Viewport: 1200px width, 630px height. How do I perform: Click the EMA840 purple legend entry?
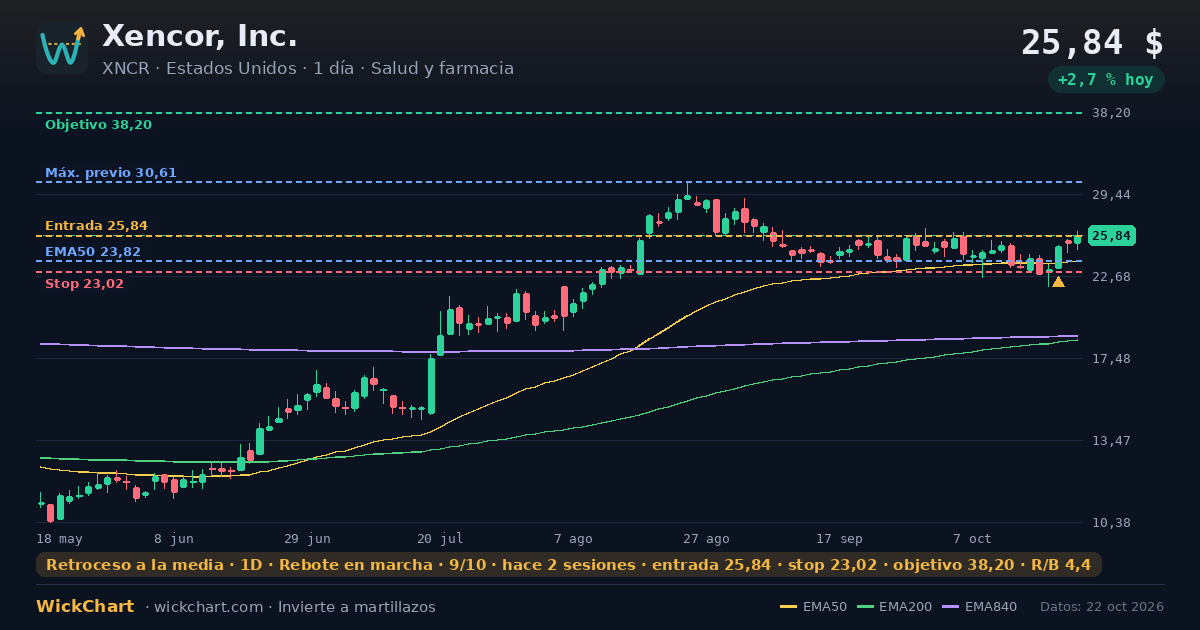coord(979,607)
